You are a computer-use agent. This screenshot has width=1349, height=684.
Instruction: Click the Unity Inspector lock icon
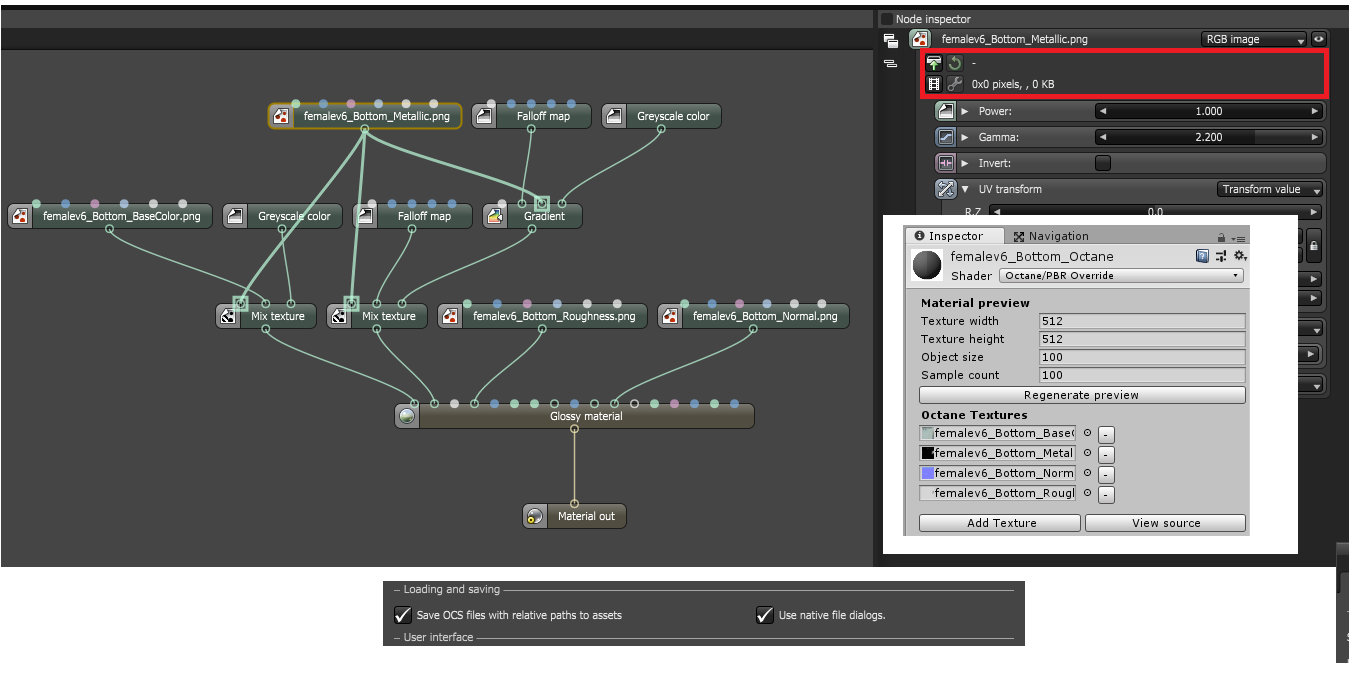point(1222,237)
